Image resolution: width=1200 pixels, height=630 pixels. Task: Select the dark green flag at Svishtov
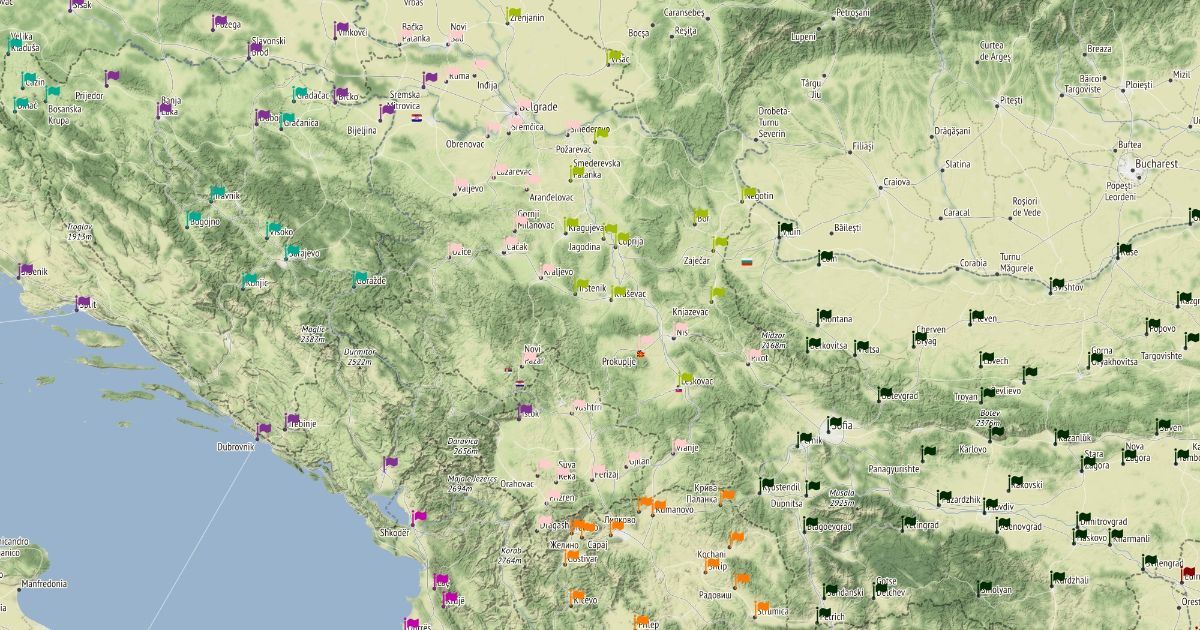(x=1057, y=285)
